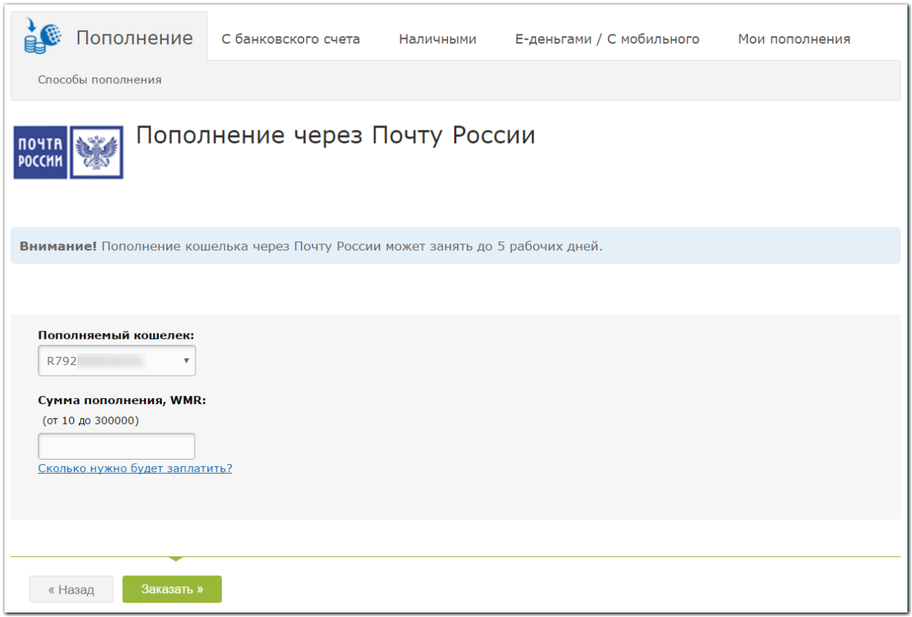Focus the Сумма пополнения WMR input field
This screenshot has height=617, width=912.
click(x=116, y=447)
